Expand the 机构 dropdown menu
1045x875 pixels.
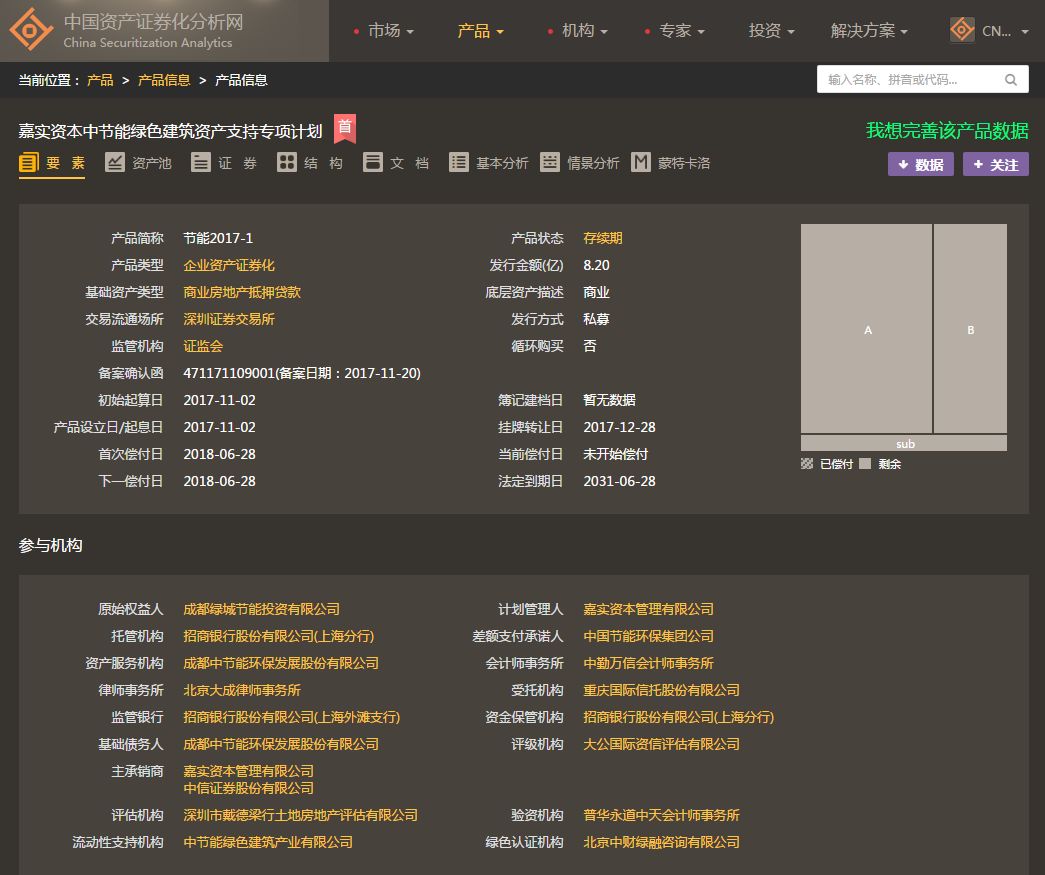click(x=584, y=31)
